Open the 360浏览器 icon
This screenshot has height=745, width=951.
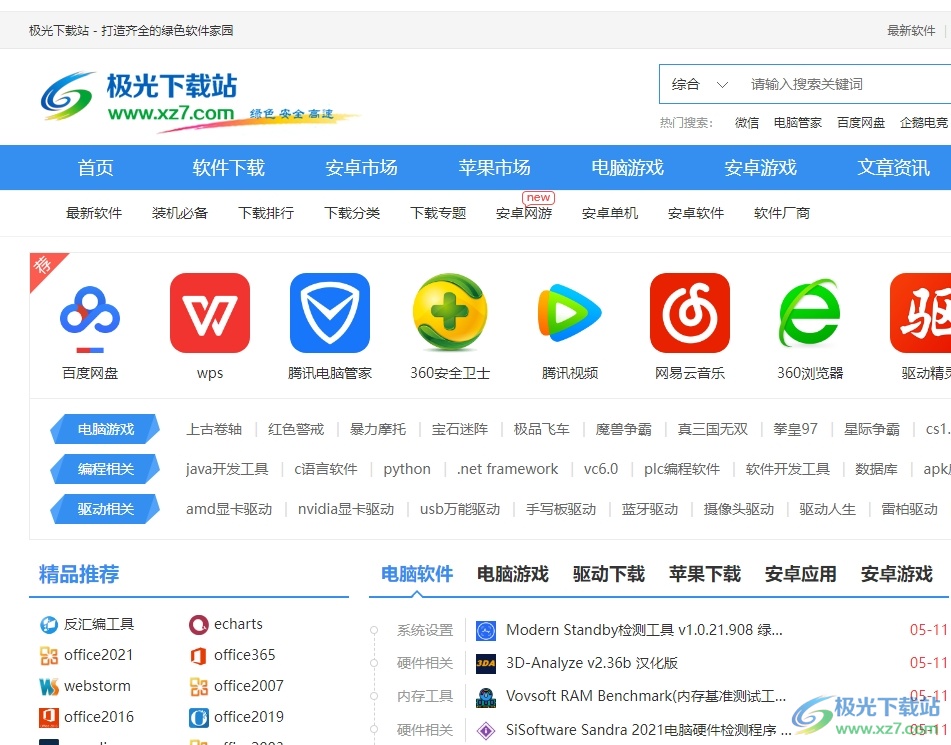point(810,312)
